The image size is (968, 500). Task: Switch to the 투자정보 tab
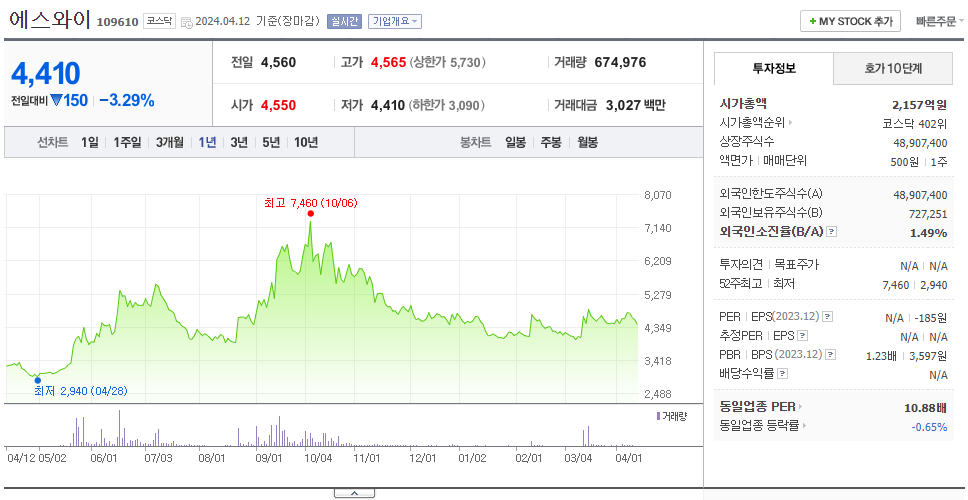(x=774, y=69)
